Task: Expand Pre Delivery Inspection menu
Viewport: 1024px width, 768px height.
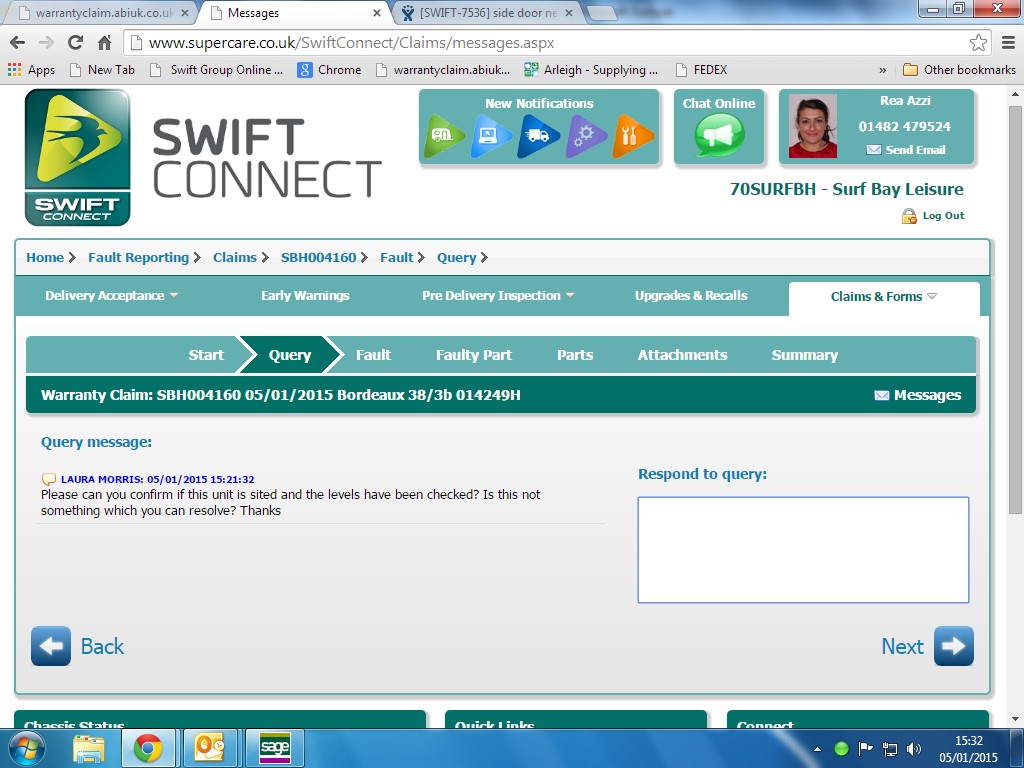Action: click(x=498, y=296)
